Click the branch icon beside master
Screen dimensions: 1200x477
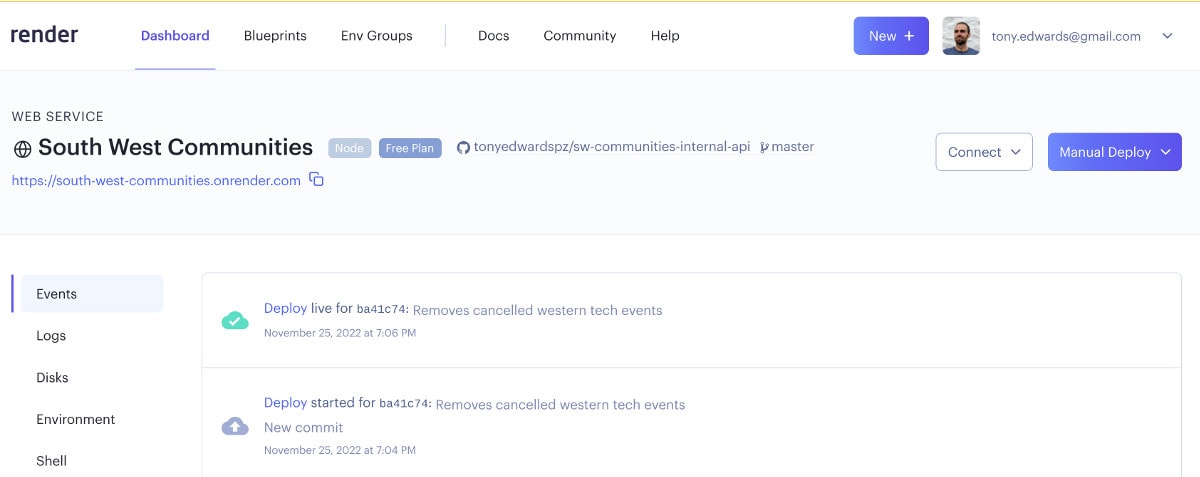pos(764,147)
